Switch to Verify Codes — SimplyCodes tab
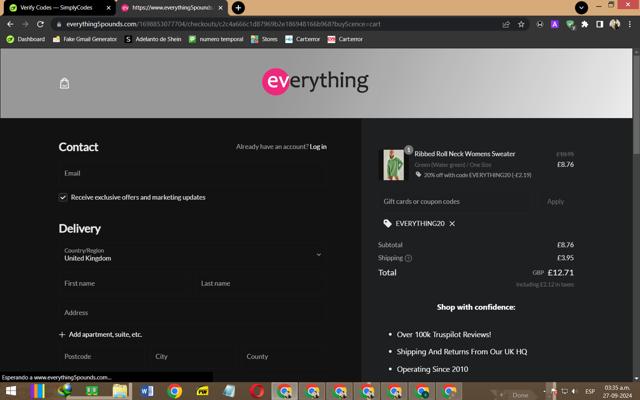 [x=60, y=8]
